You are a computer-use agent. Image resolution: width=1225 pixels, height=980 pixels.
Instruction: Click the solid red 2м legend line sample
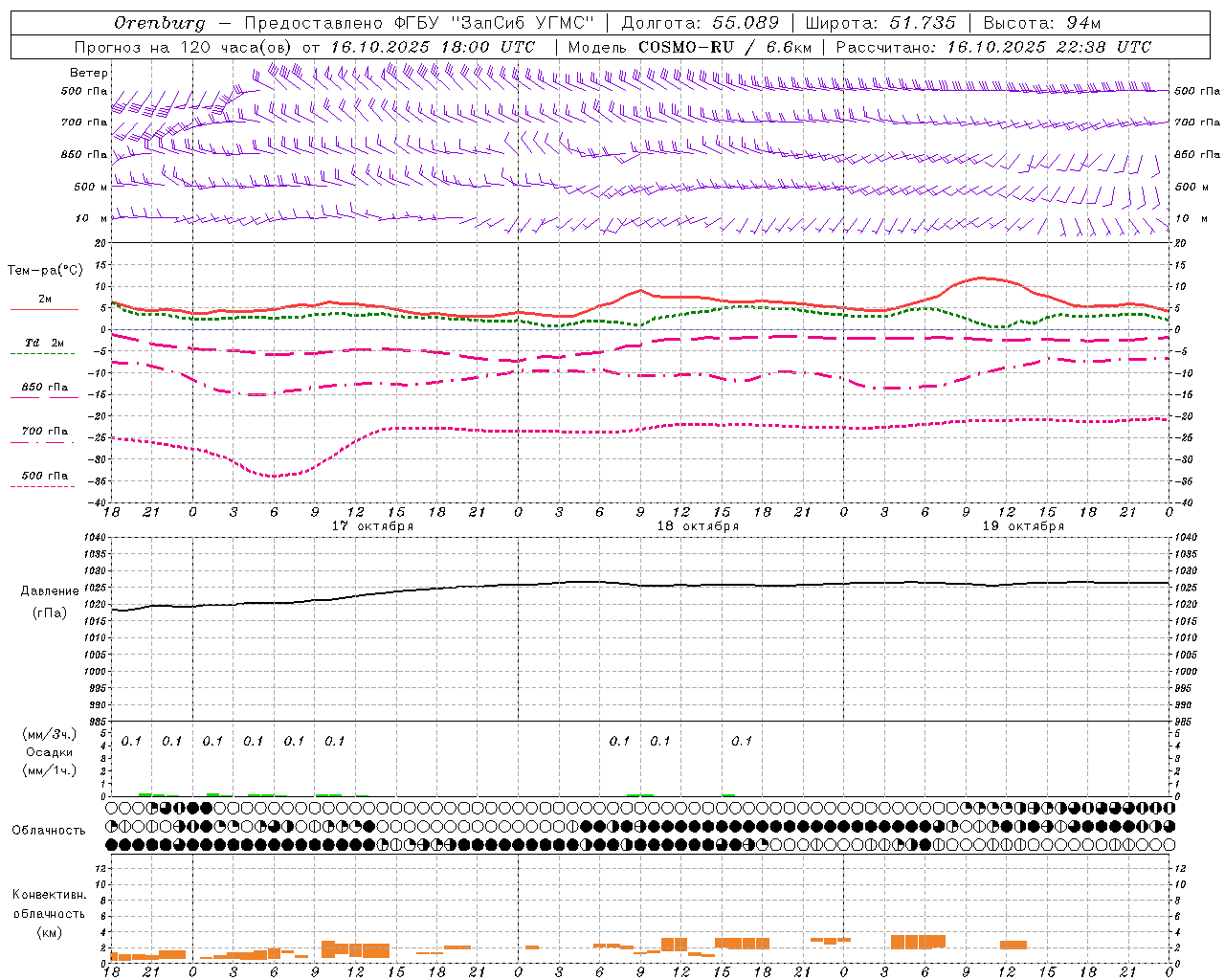[44, 309]
